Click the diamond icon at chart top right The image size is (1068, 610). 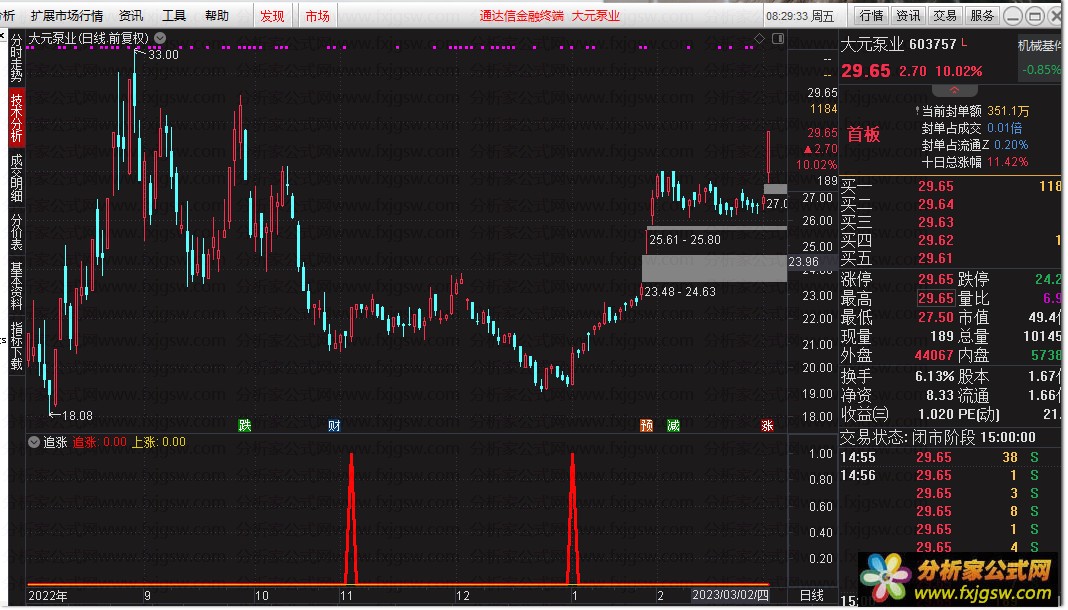(x=759, y=39)
